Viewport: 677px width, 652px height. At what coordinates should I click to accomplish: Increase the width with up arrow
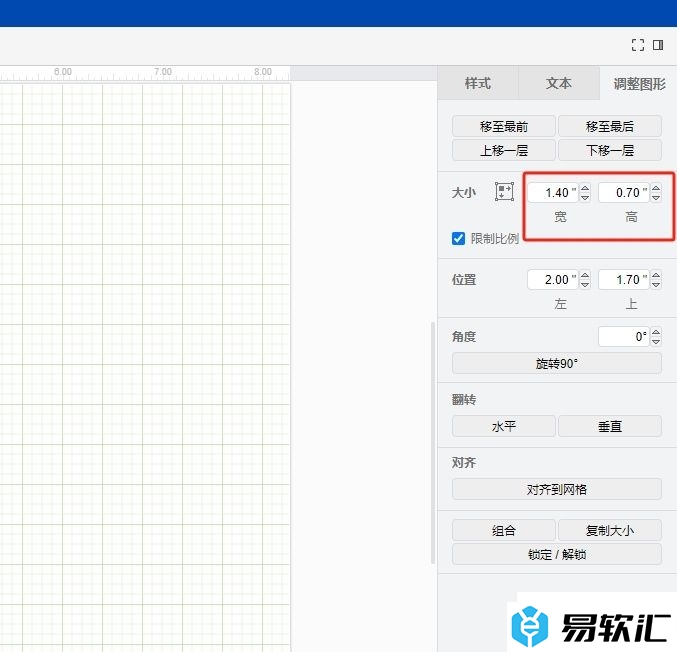coord(585,188)
